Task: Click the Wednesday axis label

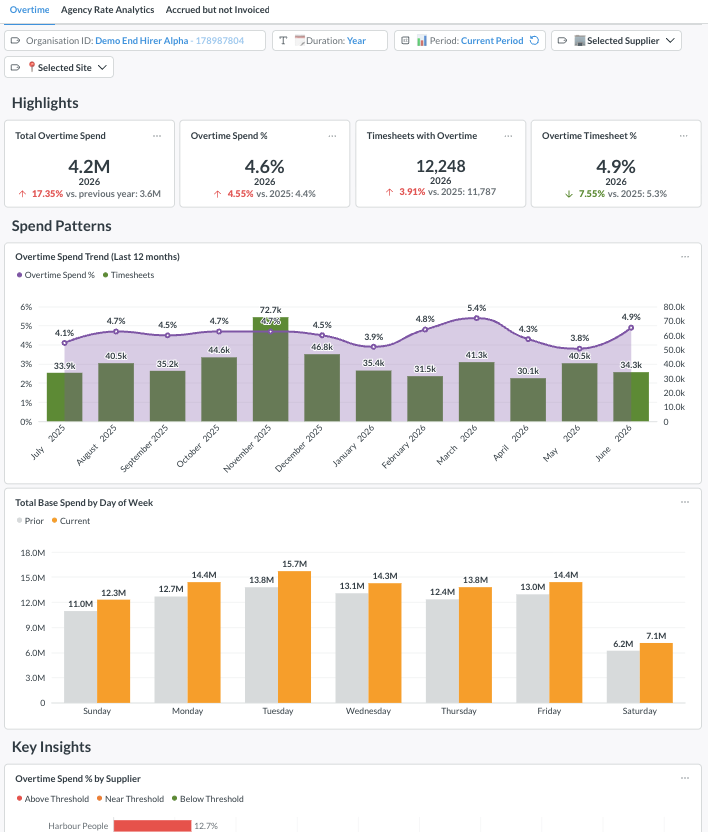Action: pyautogui.click(x=368, y=711)
